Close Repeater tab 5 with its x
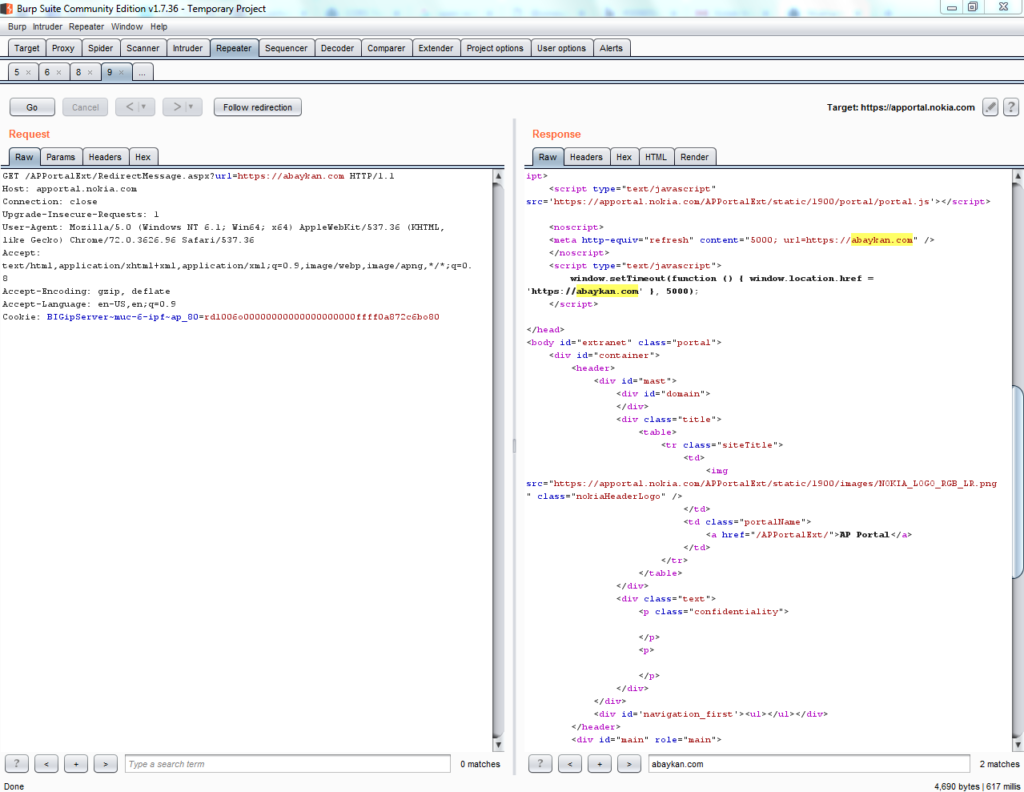The height and width of the screenshot is (792, 1024). 28,73
